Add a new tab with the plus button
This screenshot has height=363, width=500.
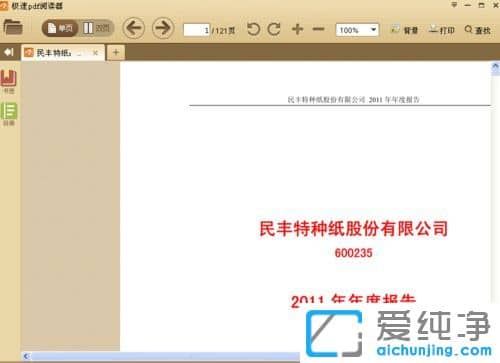[116, 52]
